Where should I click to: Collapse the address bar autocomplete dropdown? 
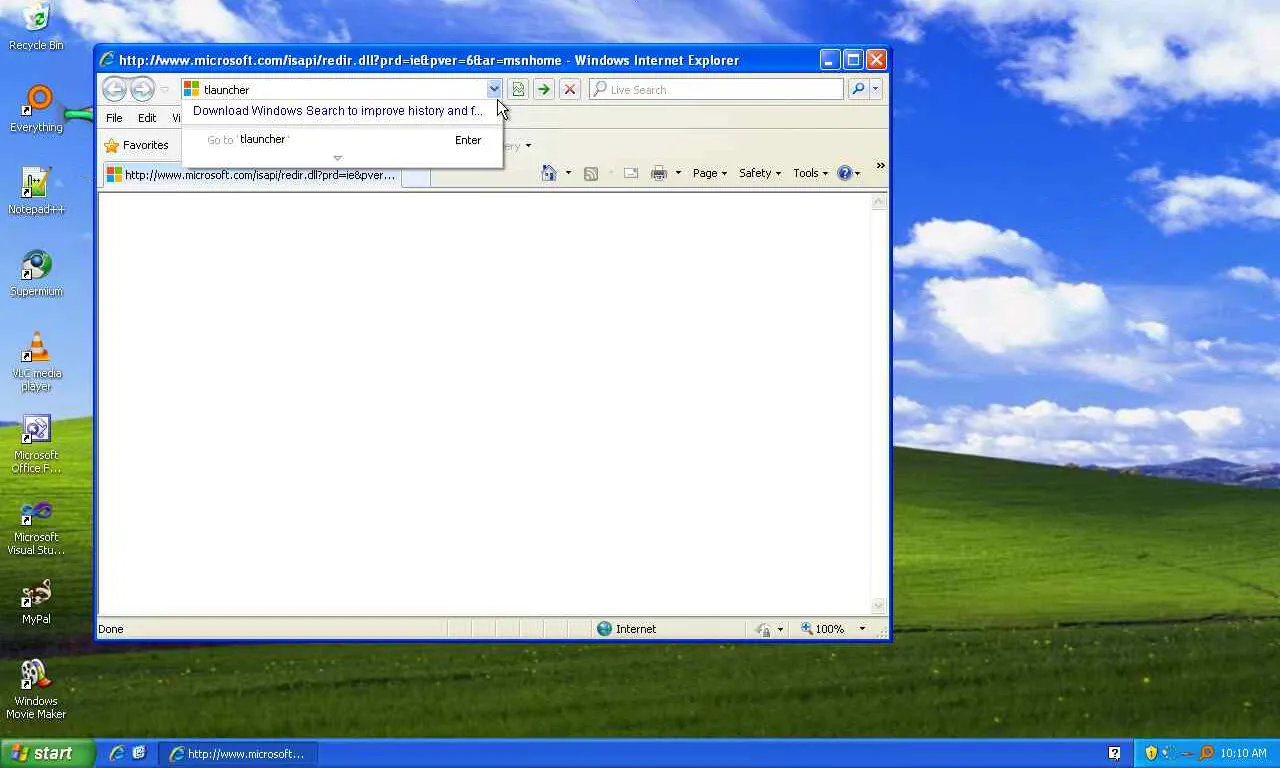(494, 89)
